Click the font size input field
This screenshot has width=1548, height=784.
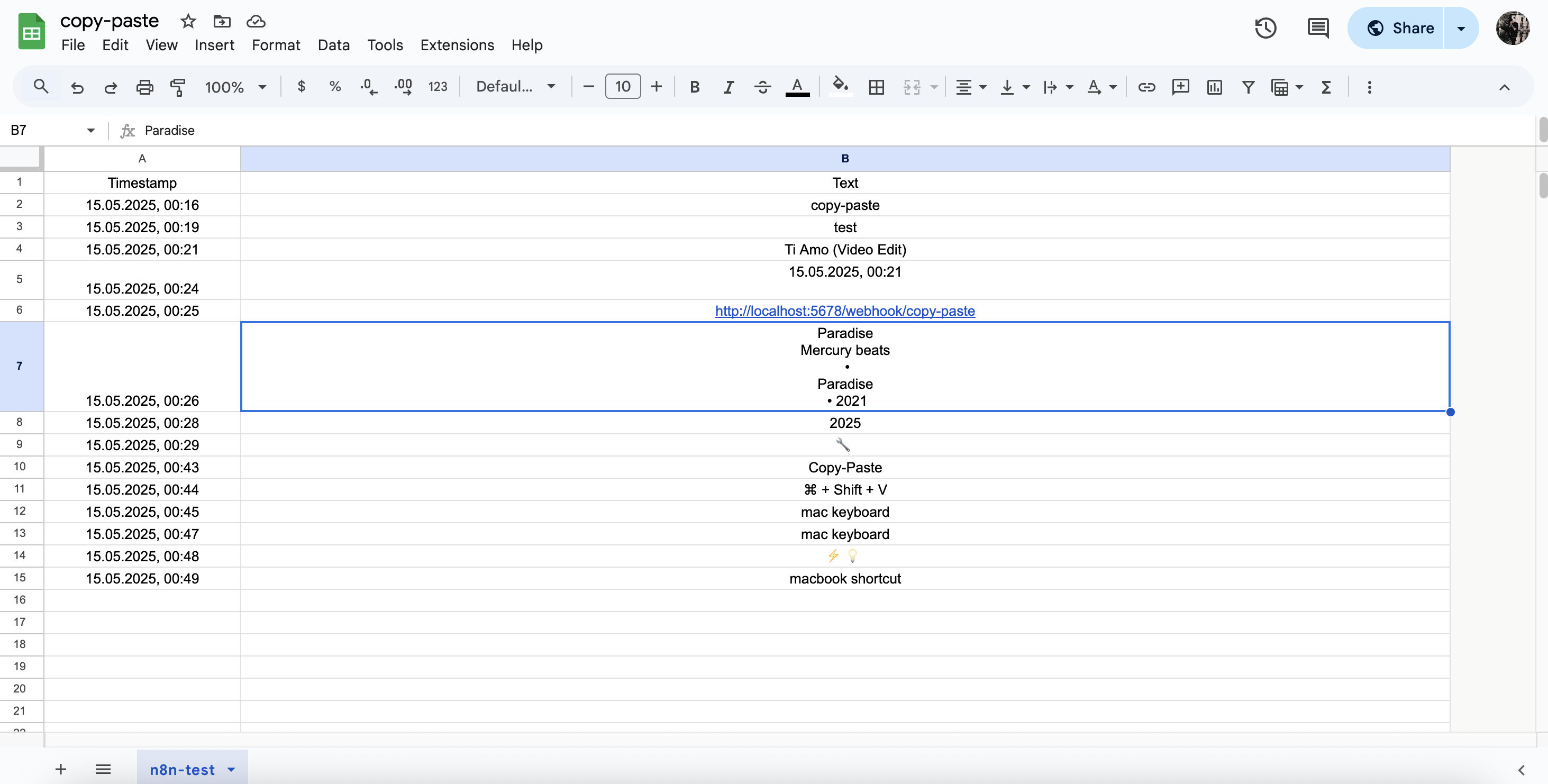click(623, 87)
